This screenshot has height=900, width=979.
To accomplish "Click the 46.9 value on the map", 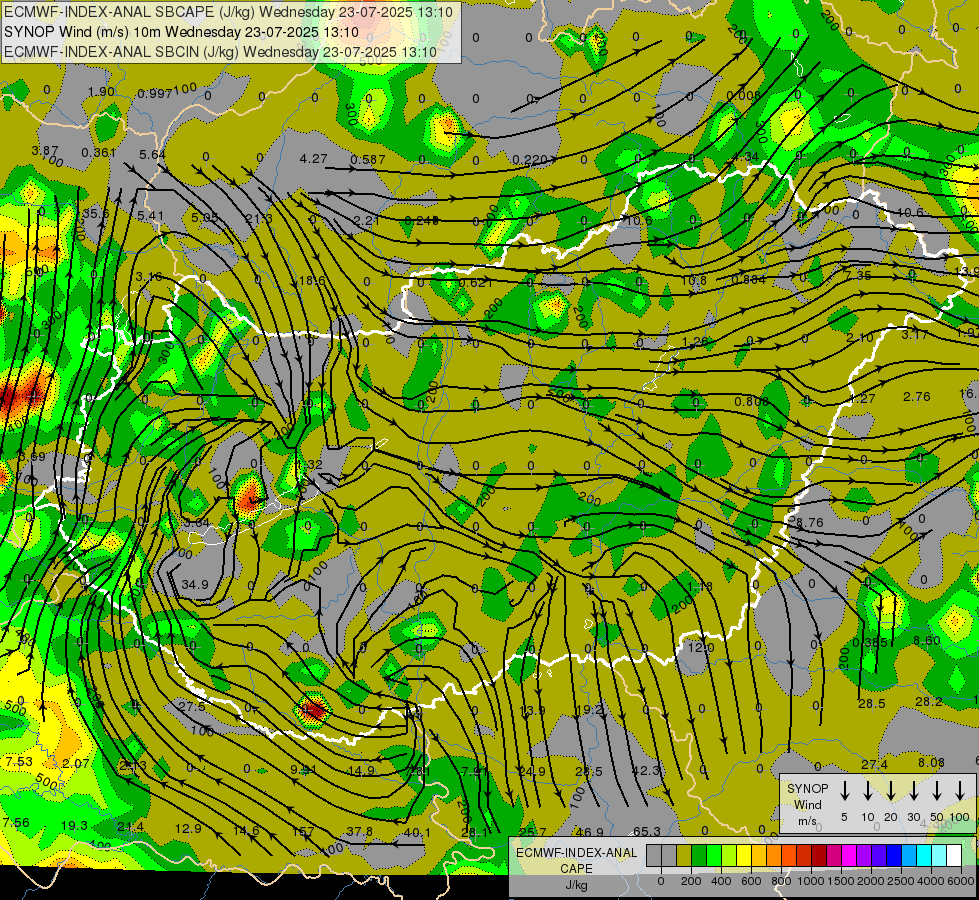I will click(589, 831).
